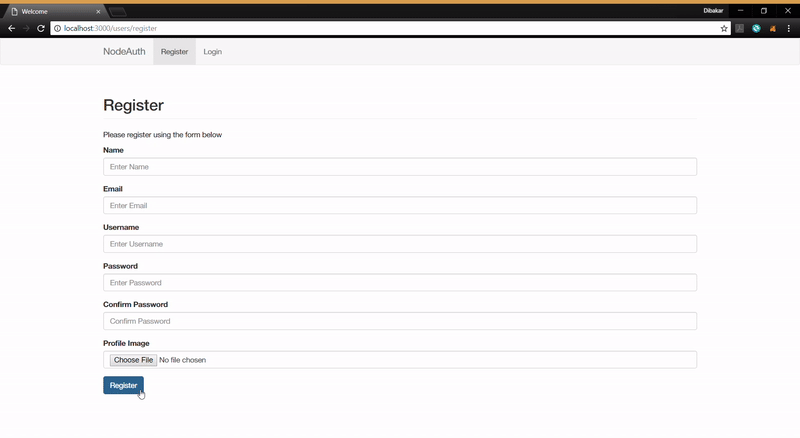Click the teal globe extension icon
The image size is (800, 438).
pyautogui.click(x=756, y=29)
